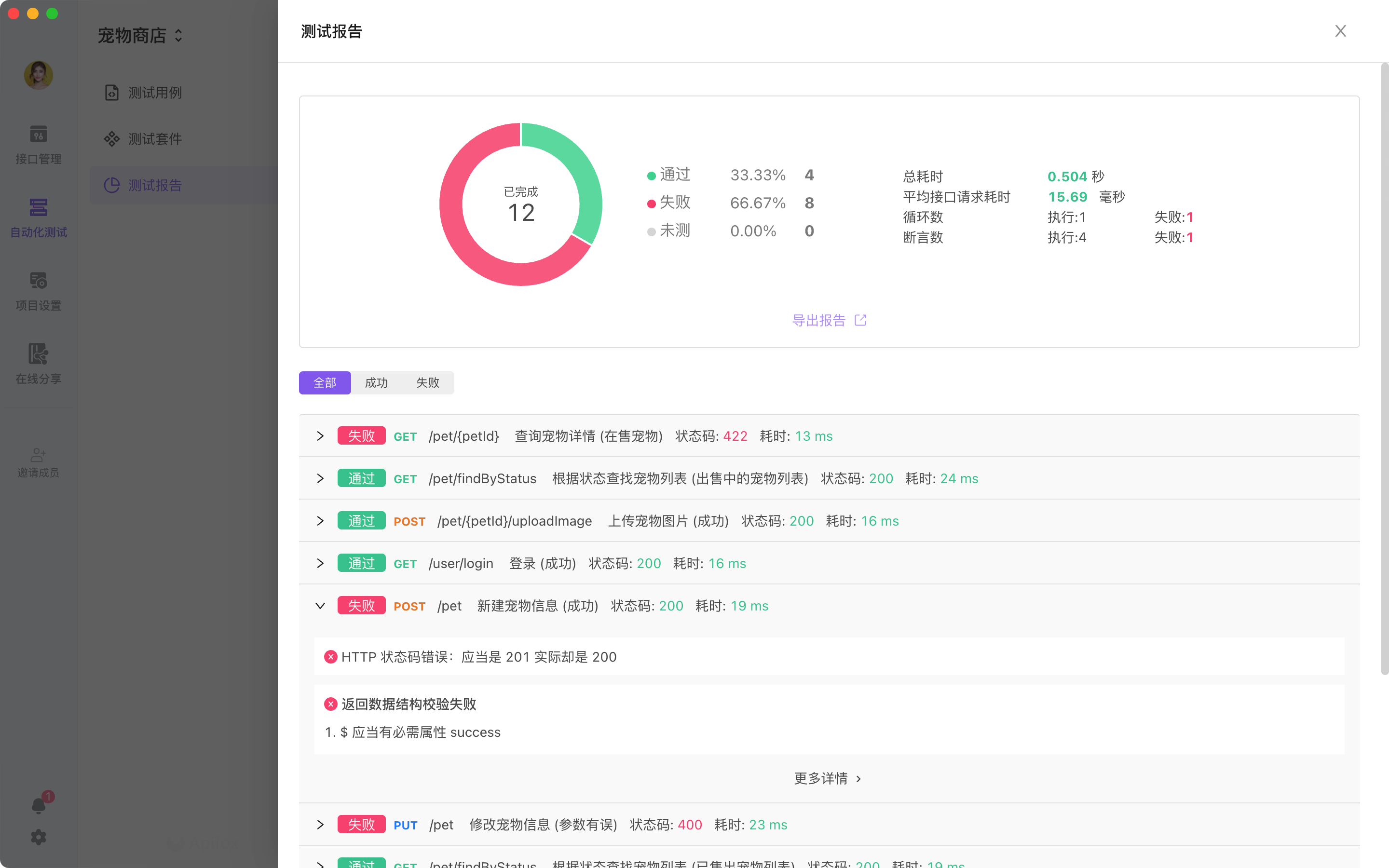Click macOS yellow minimize window button

(33, 13)
